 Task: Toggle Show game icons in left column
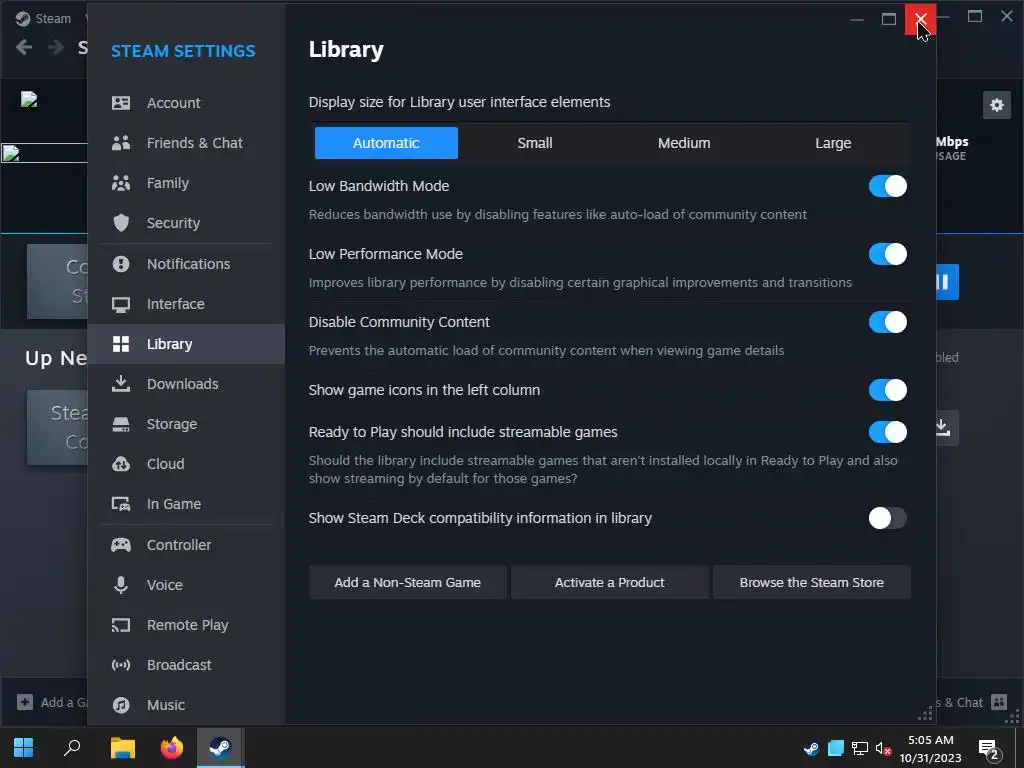[x=887, y=390]
